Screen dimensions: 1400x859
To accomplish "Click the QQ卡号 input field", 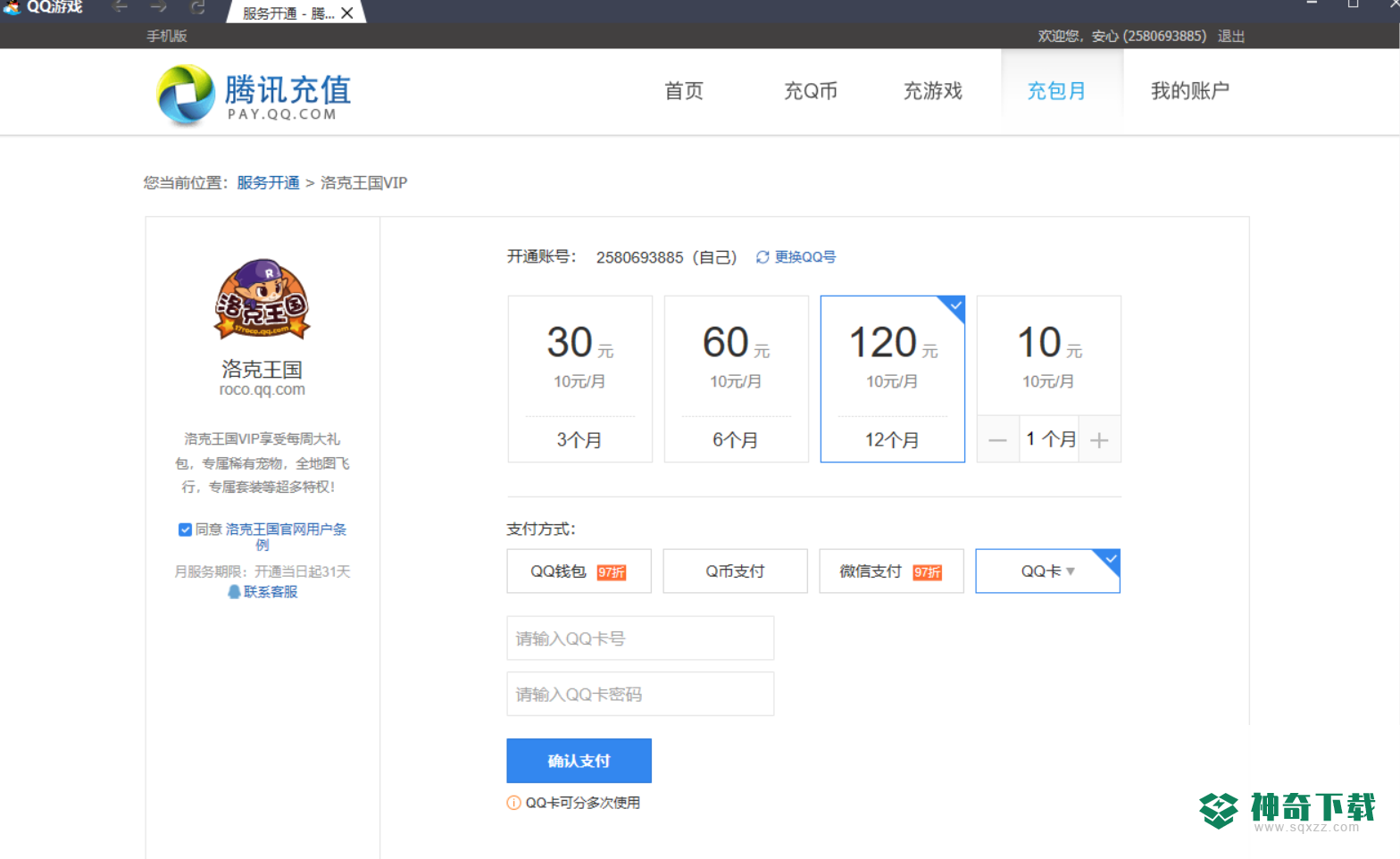I will [x=640, y=638].
